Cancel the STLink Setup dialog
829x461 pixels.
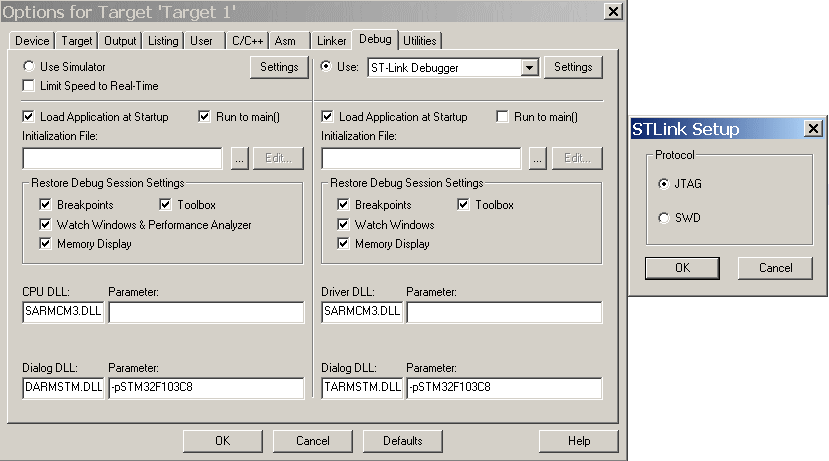click(x=775, y=268)
